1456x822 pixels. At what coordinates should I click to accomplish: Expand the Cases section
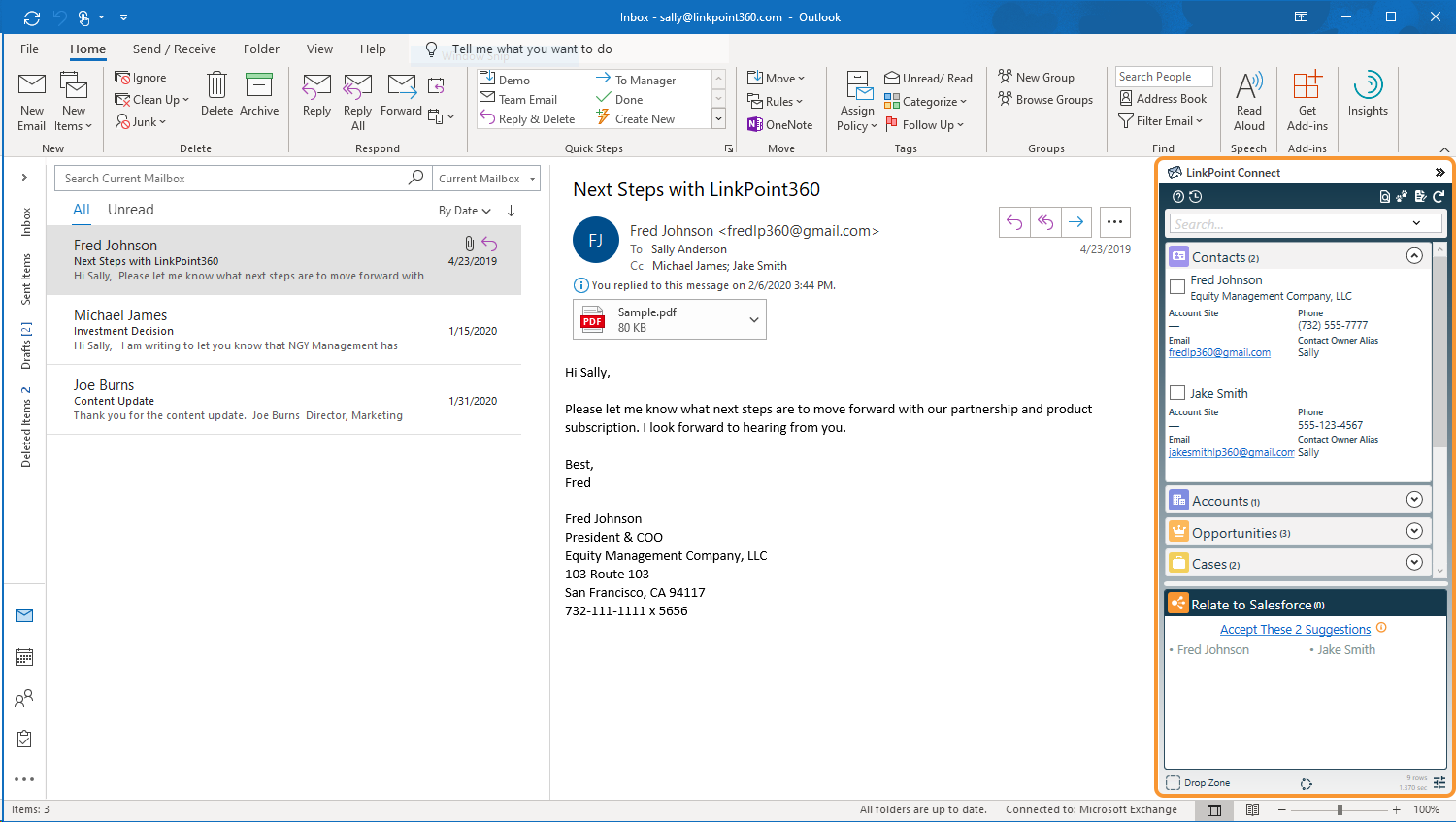point(1414,563)
